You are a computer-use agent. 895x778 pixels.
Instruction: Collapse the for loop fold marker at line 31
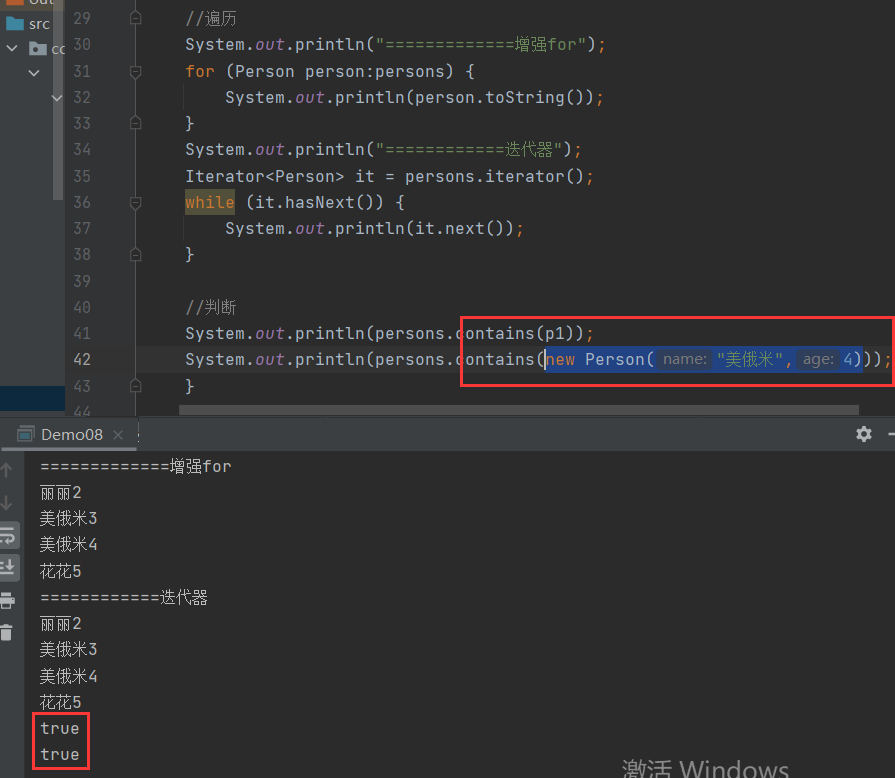pos(135,71)
